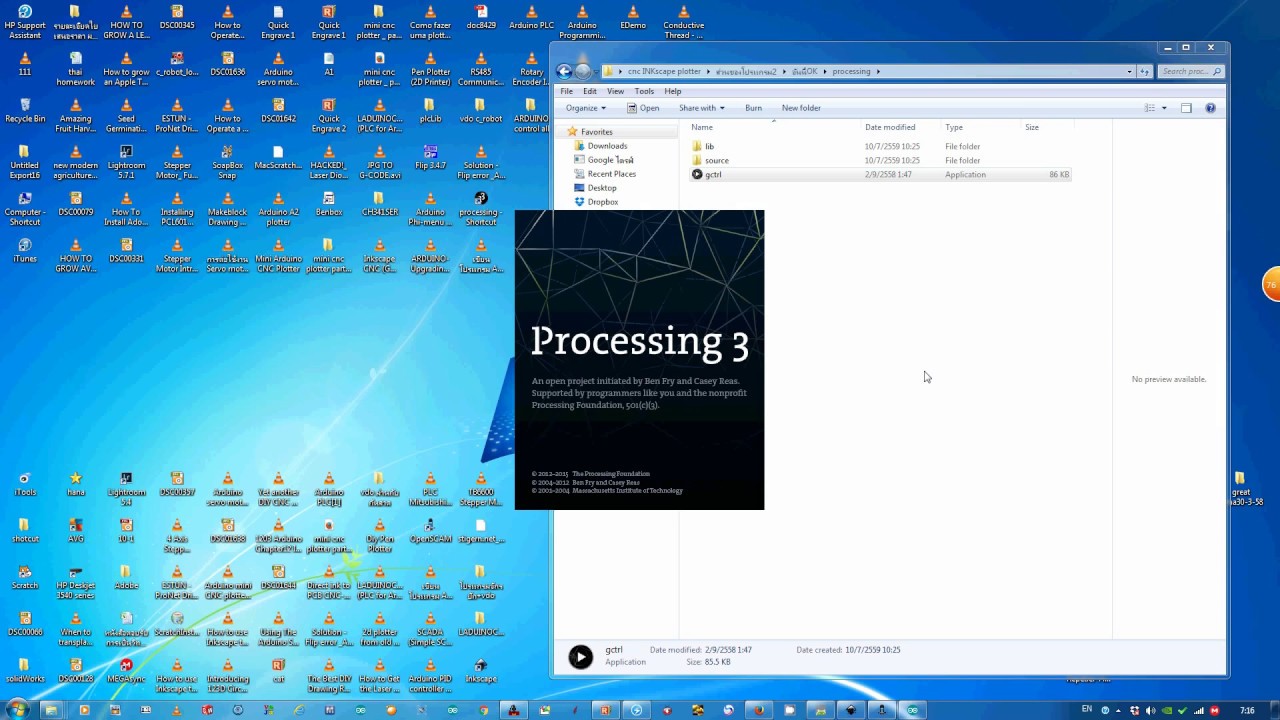Select the processing - Shortcut desktop icon
This screenshot has width=1280, height=720.
click(x=481, y=209)
